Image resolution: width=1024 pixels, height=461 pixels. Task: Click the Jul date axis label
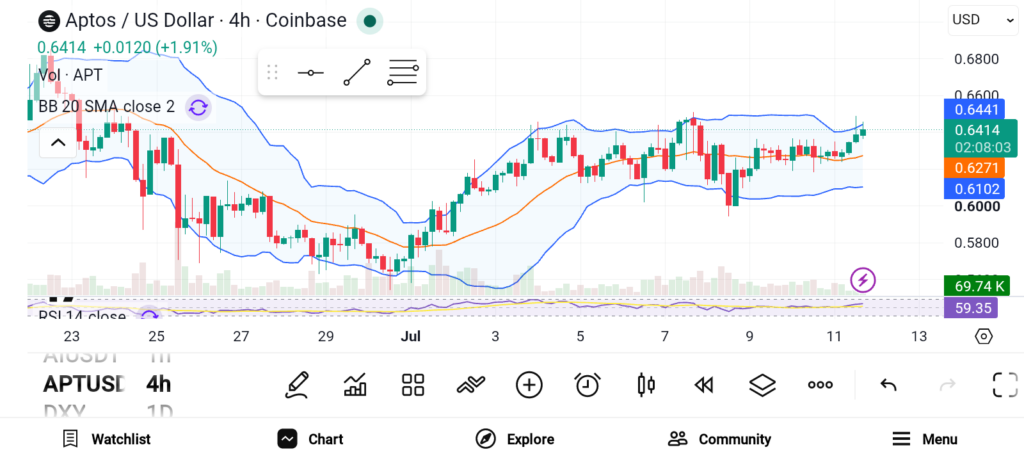coord(410,336)
